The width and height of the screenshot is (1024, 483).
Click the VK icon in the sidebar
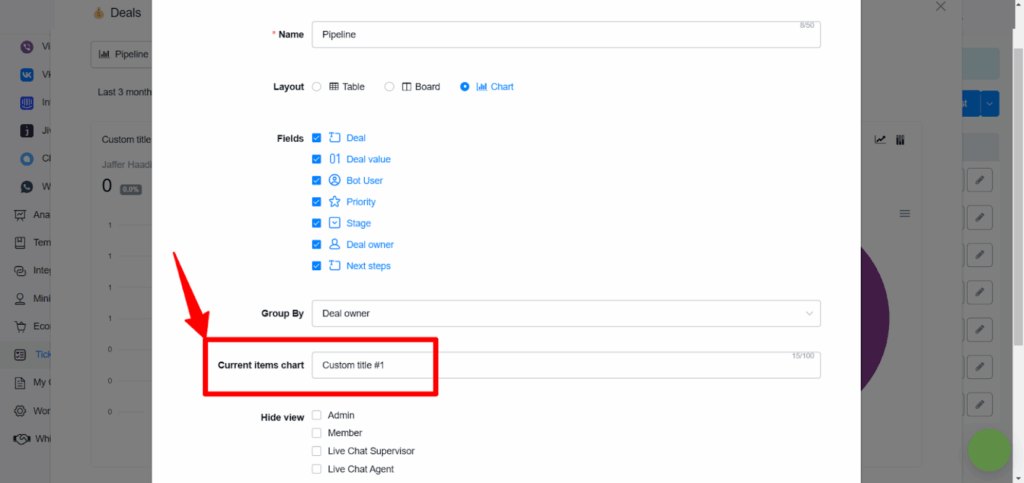(x=27, y=75)
